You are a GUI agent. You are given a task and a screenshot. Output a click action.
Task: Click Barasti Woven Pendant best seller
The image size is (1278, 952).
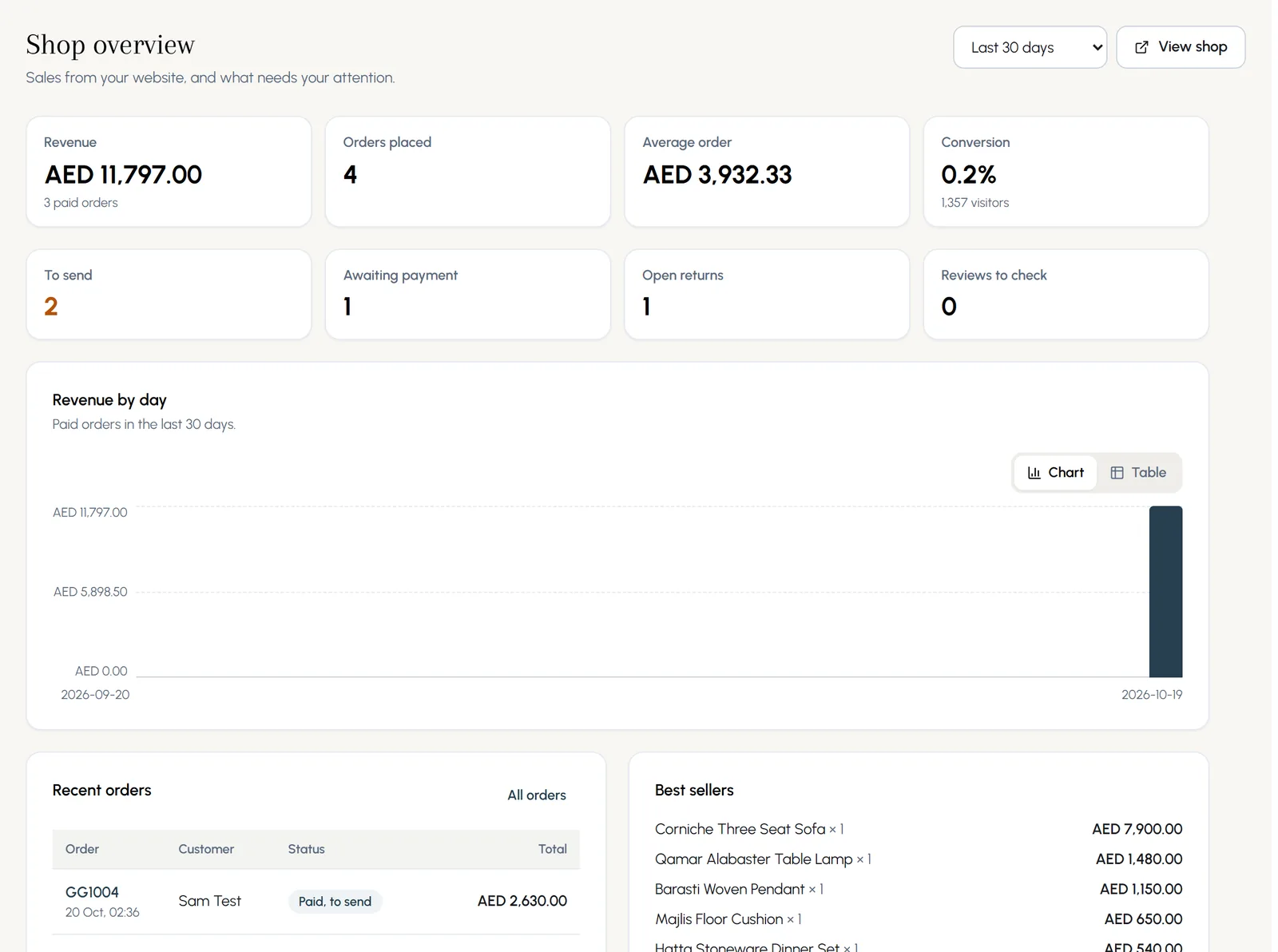(739, 889)
